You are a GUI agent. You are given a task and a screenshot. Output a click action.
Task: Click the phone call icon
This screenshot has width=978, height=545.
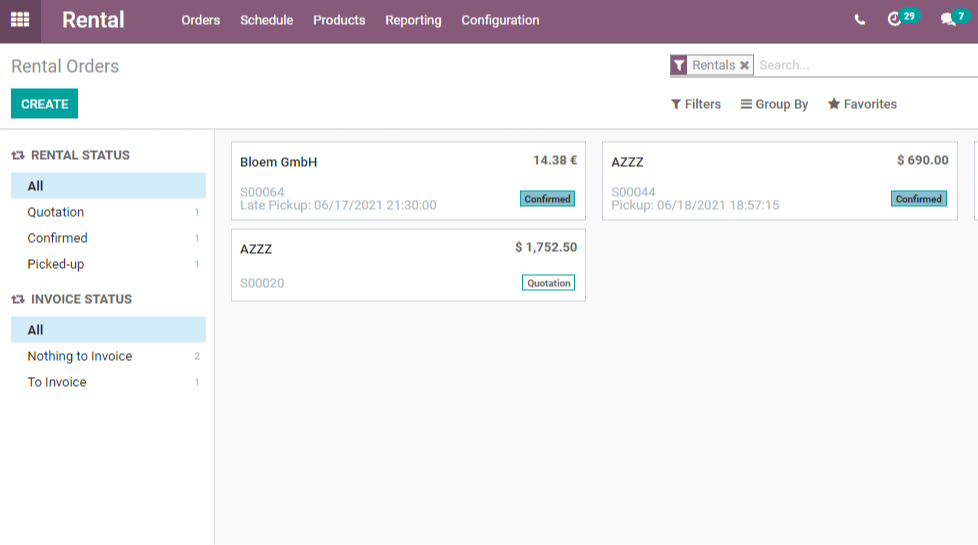pos(859,20)
